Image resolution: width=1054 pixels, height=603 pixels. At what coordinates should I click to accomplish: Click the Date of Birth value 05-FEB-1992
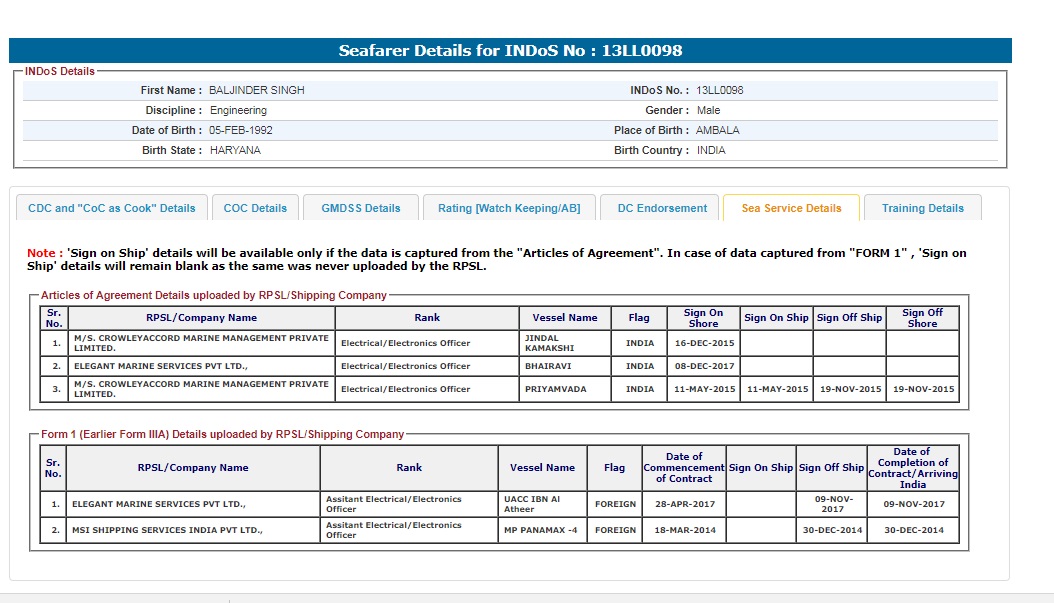pyautogui.click(x=241, y=130)
